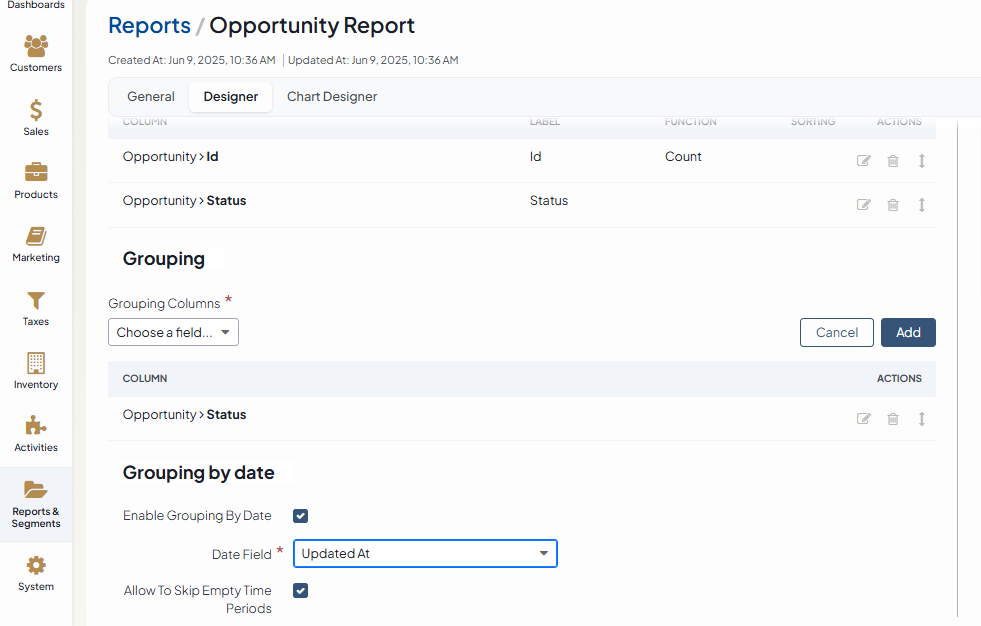Screen dimensions: 981x626
Task: Open the Date Field dropdown
Action: pos(425,553)
